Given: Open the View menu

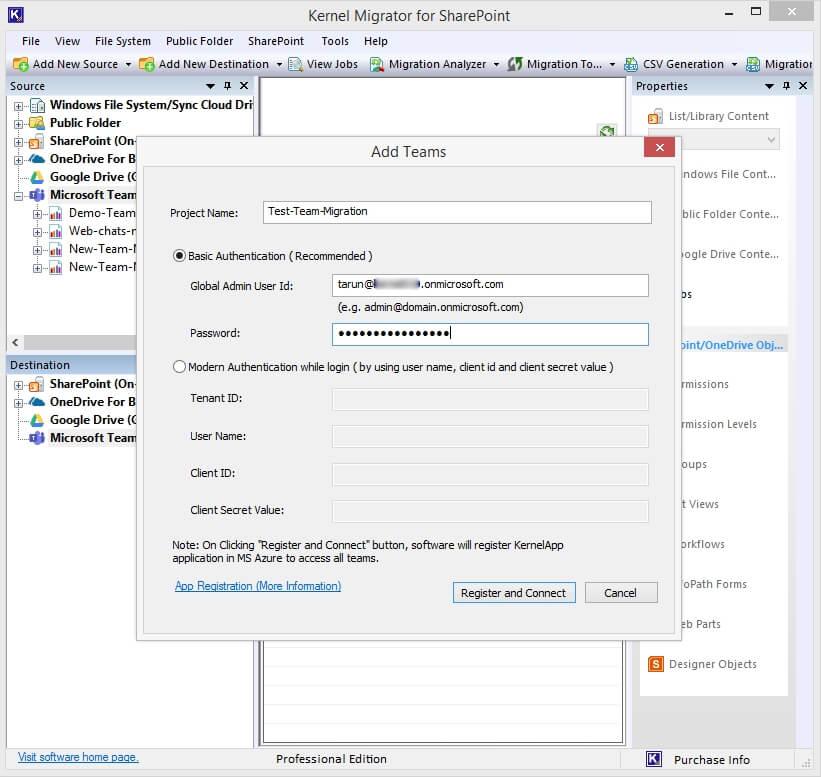Looking at the screenshot, I should (x=68, y=41).
